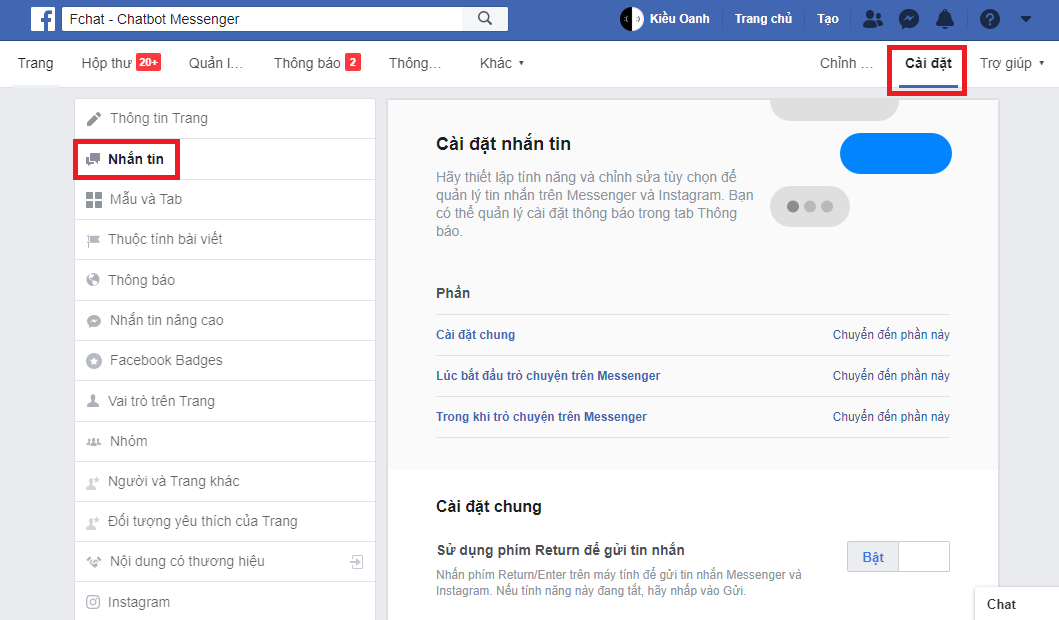Click the star badge icon beside Facebook Badges

pos(94,361)
